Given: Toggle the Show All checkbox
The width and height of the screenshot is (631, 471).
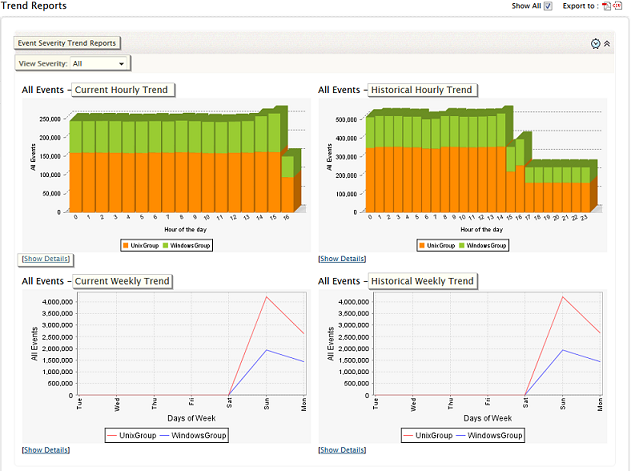Looking at the screenshot, I should (548, 6).
